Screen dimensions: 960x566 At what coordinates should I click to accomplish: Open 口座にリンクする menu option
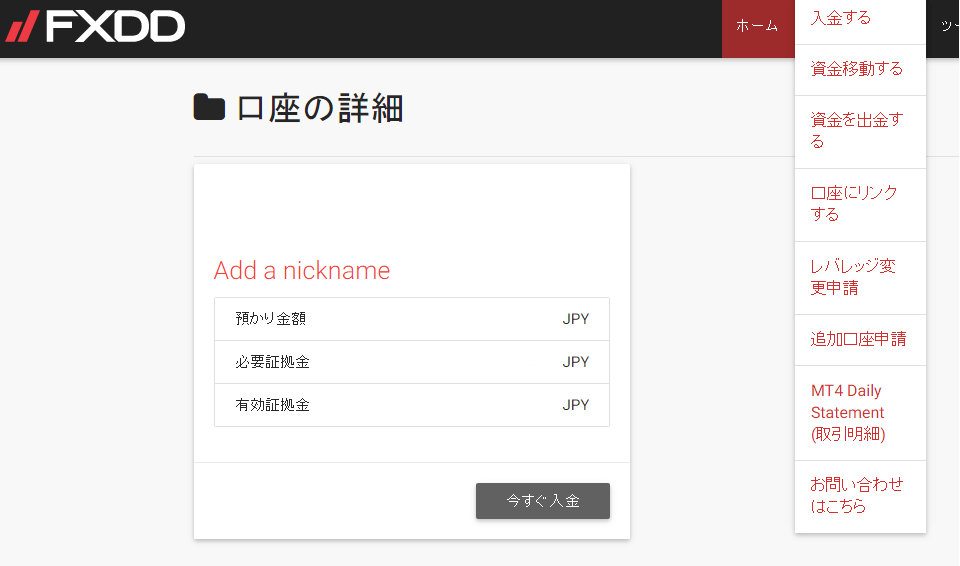(860, 204)
